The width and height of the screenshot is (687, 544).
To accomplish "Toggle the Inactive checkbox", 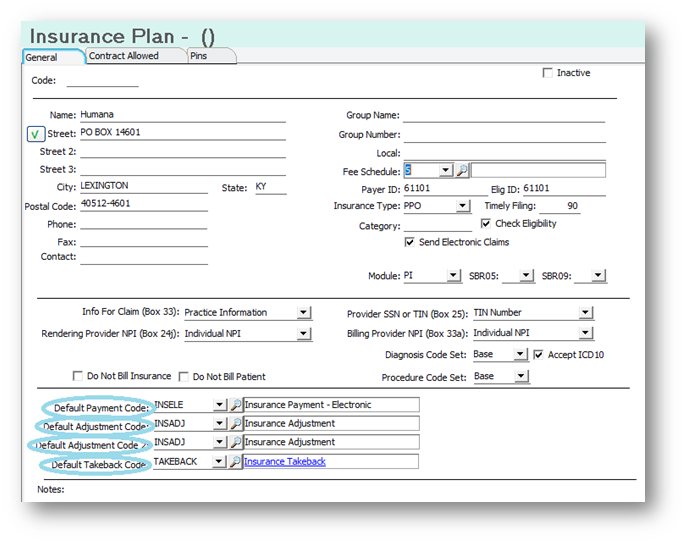I will [x=547, y=73].
